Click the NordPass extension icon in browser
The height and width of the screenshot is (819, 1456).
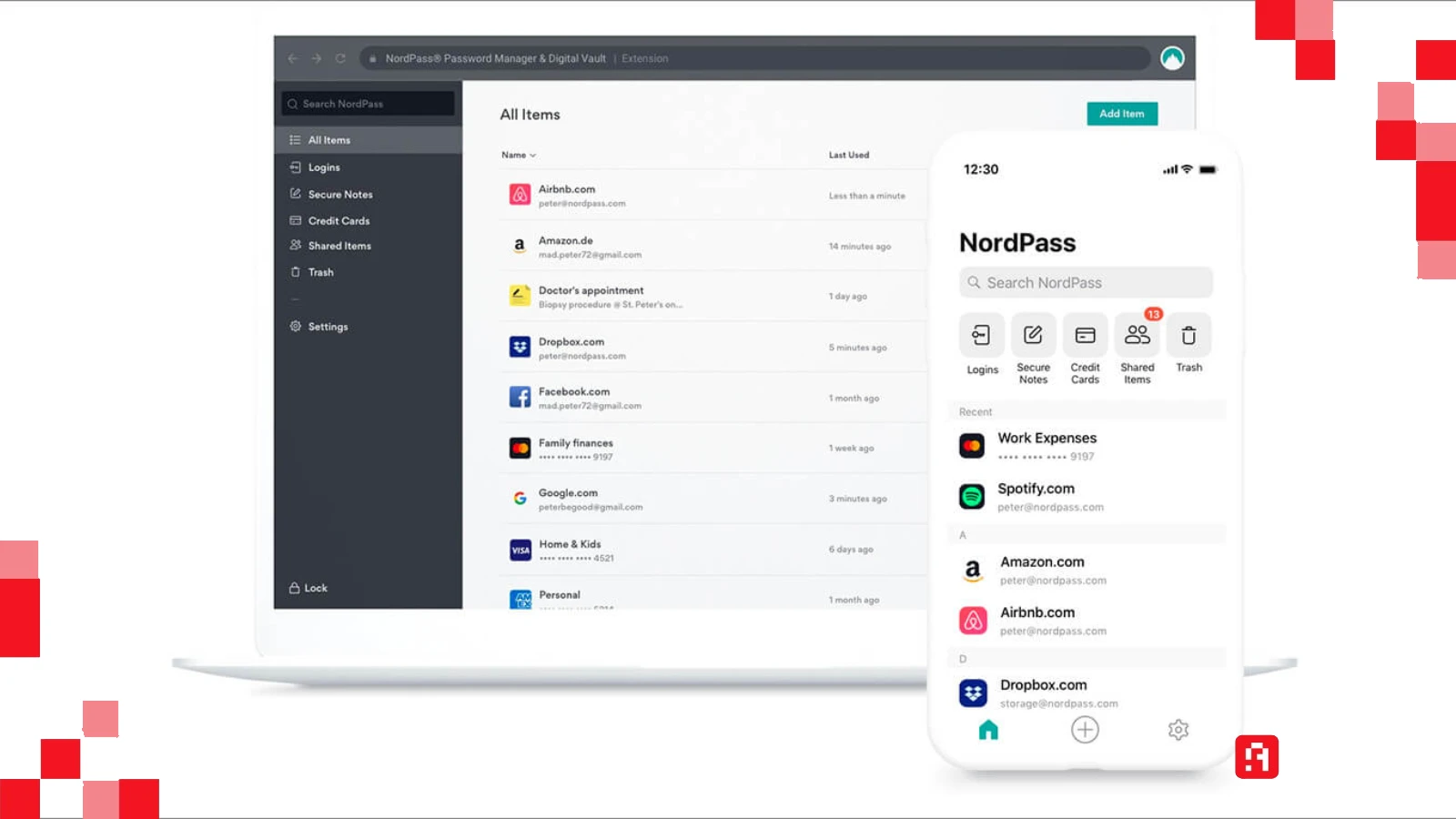(1172, 58)
